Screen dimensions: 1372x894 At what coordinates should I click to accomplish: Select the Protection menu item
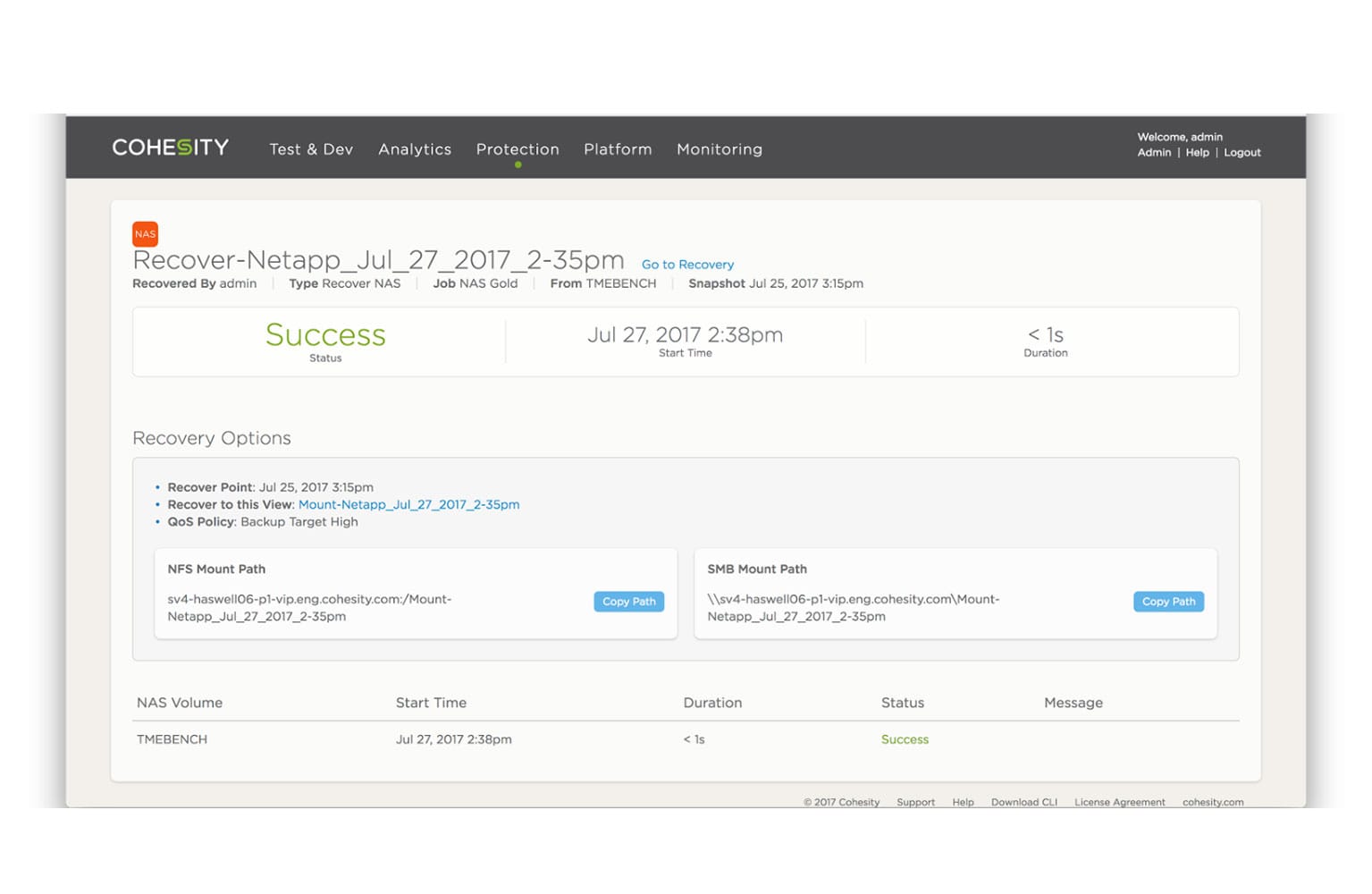click(518, 149)
